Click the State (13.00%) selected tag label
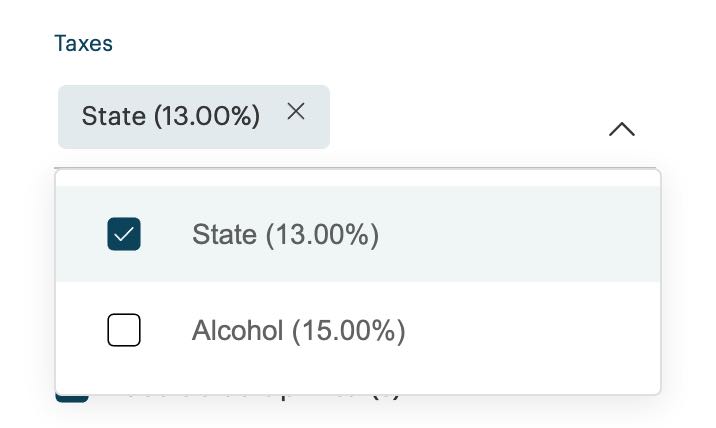The image size is (716, 428). [170, 116]
